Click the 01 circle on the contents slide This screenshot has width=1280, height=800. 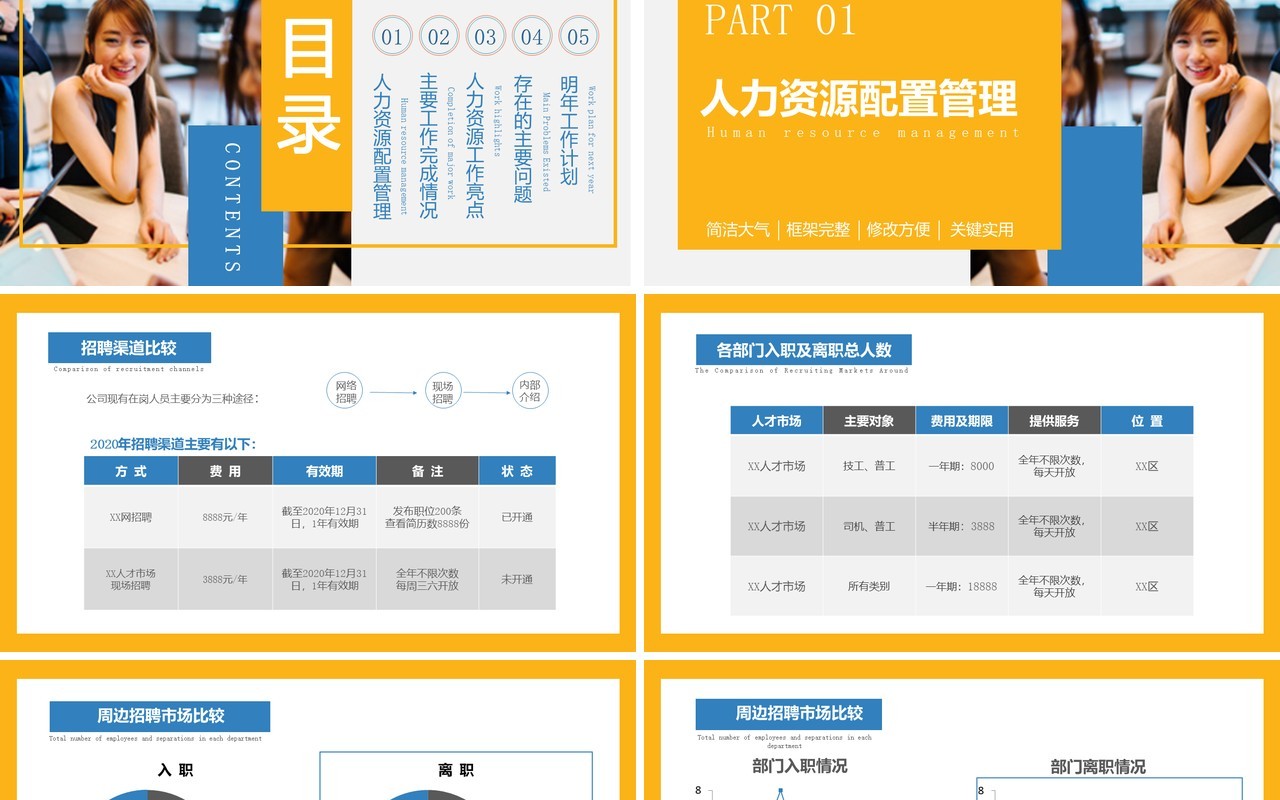tap(392, 37)
